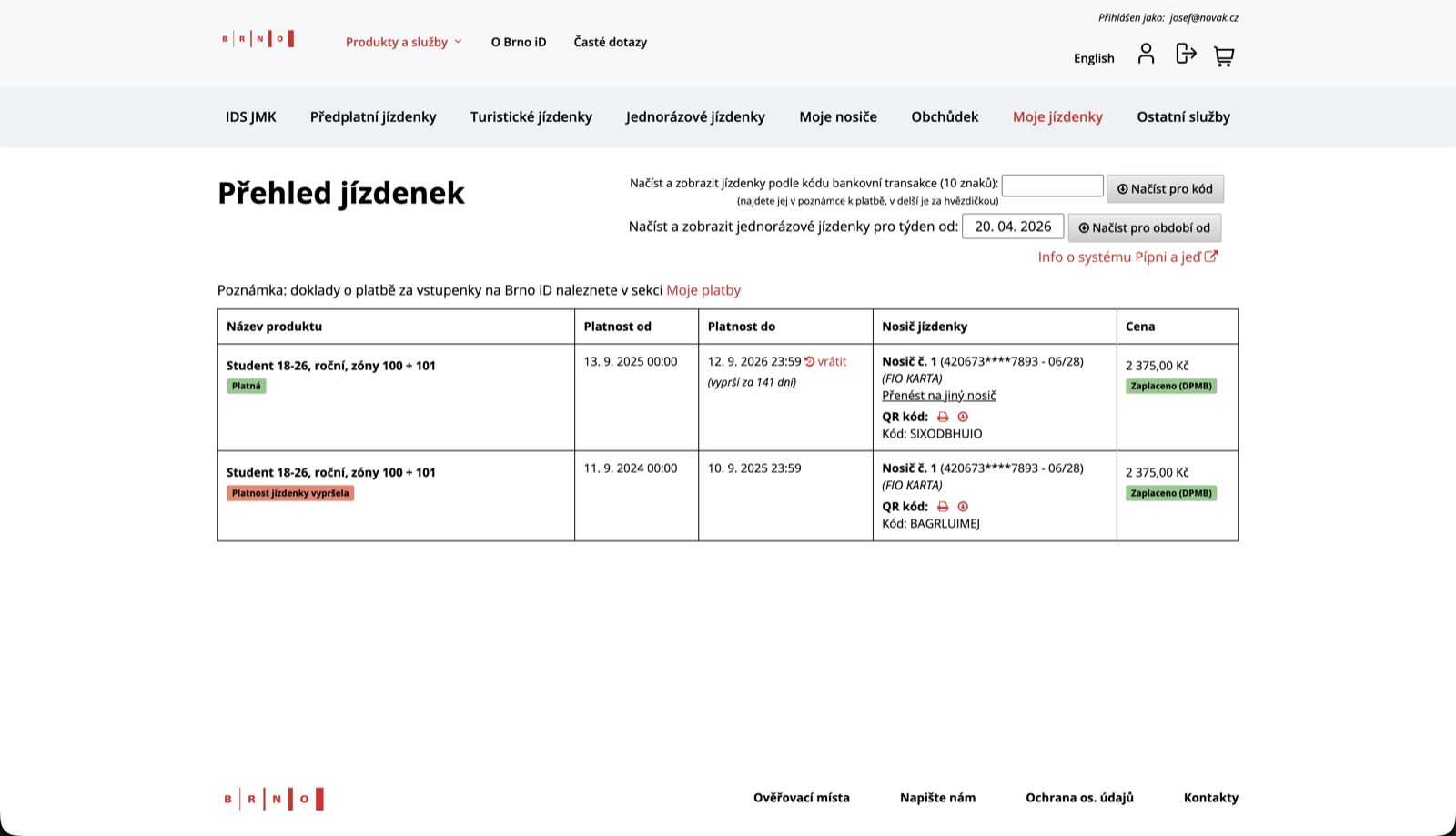This screenshot has height=836, width=1456.
Task: Expand the Produkty a služby dropdown
Action: (x=404, y=42)
